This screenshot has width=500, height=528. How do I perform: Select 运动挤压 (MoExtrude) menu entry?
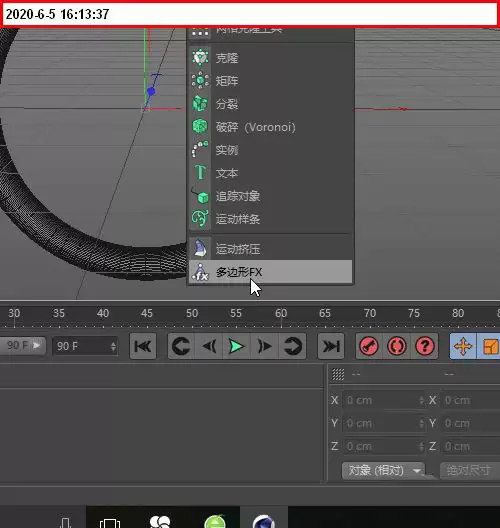(270, 249)
